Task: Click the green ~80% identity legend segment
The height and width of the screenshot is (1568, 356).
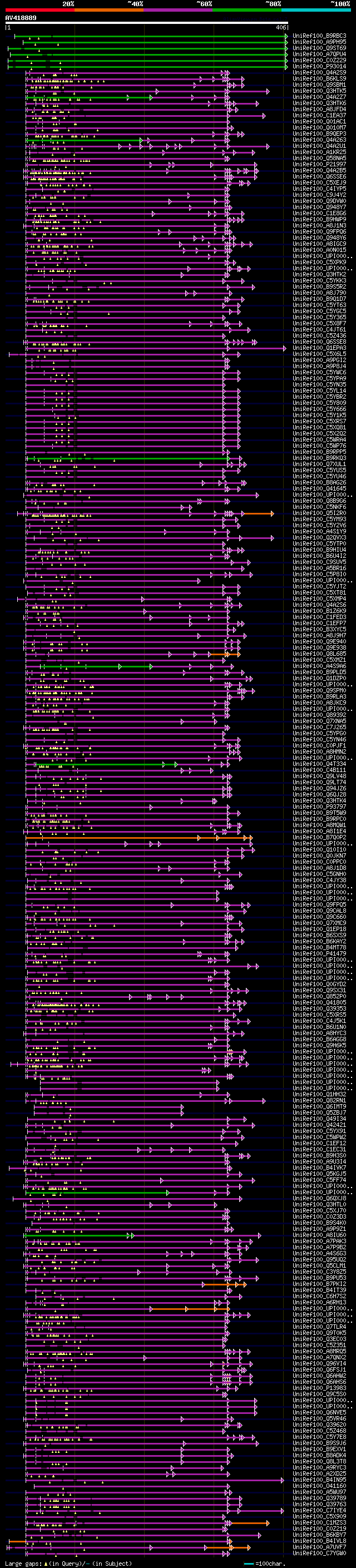Action: coord(247,10)
